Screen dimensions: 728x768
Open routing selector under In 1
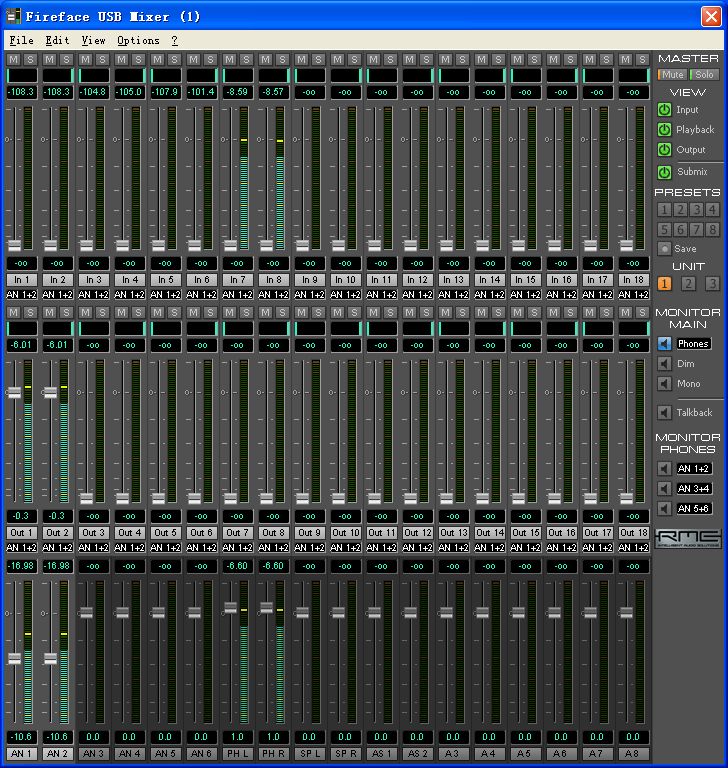tap(21, 295)
